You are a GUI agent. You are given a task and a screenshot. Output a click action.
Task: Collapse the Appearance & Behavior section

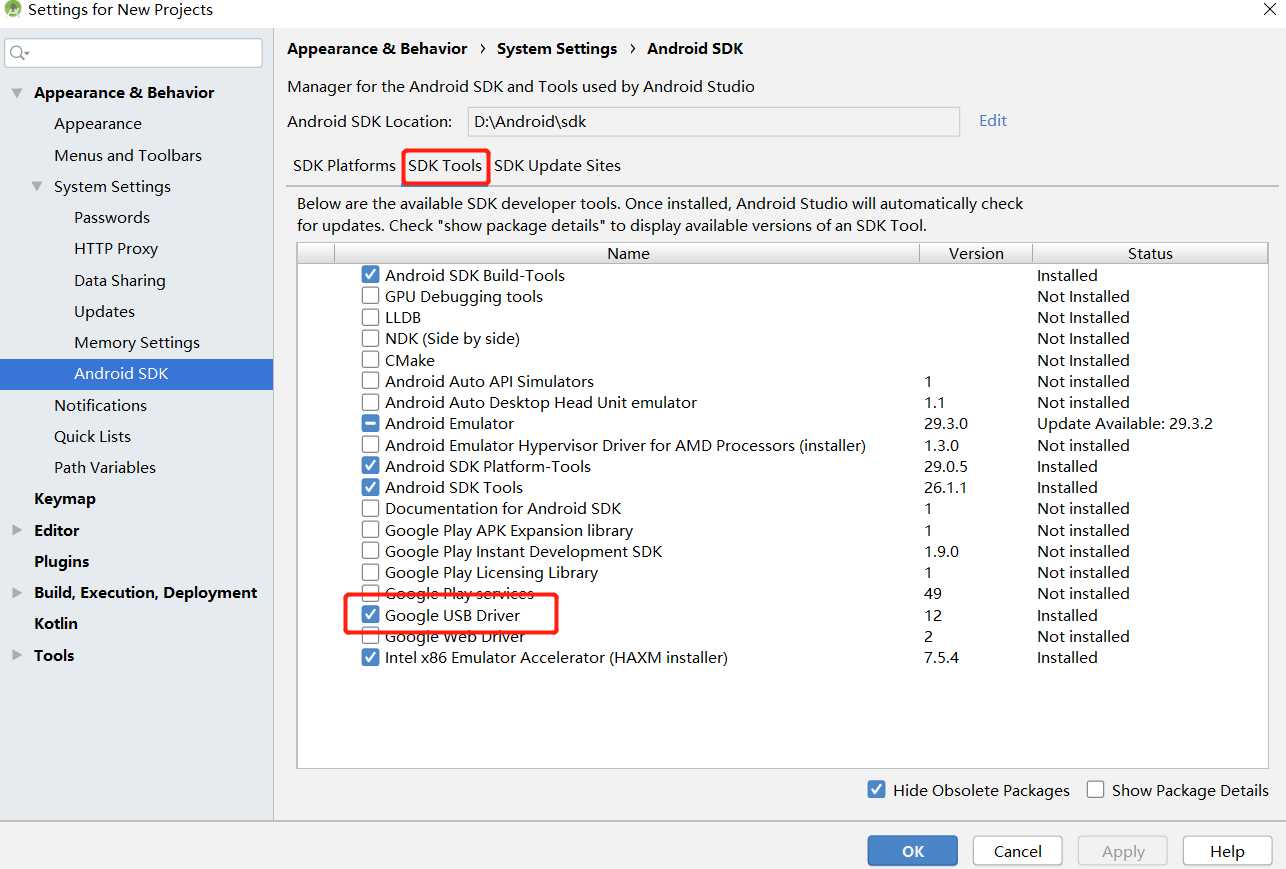pyautogui.click(x=16, y=93)
